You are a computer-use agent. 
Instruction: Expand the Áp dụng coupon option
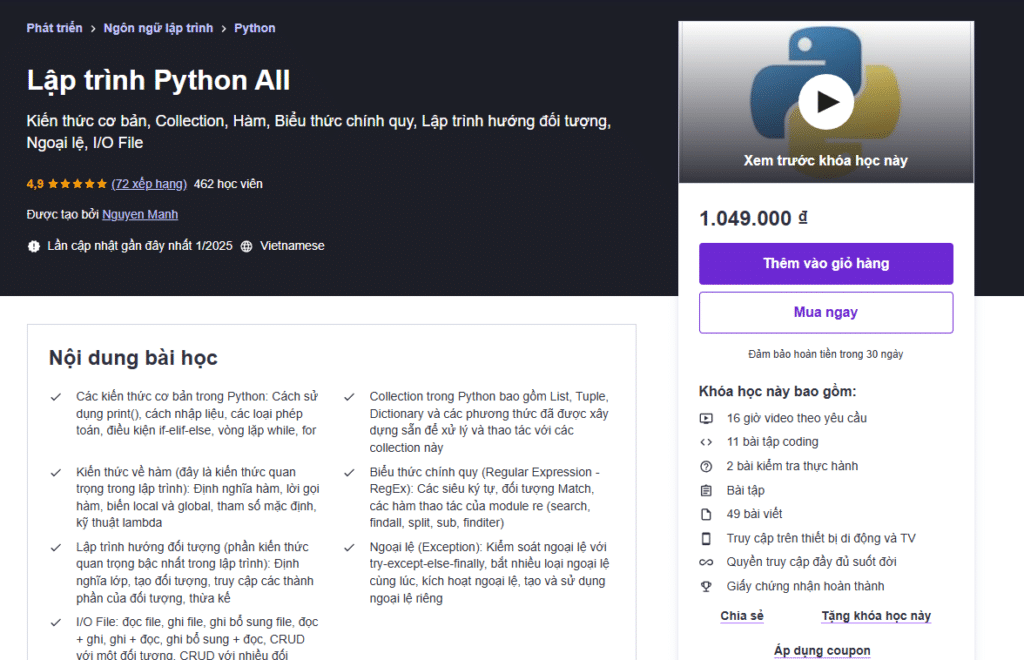(x=822, y=650)
